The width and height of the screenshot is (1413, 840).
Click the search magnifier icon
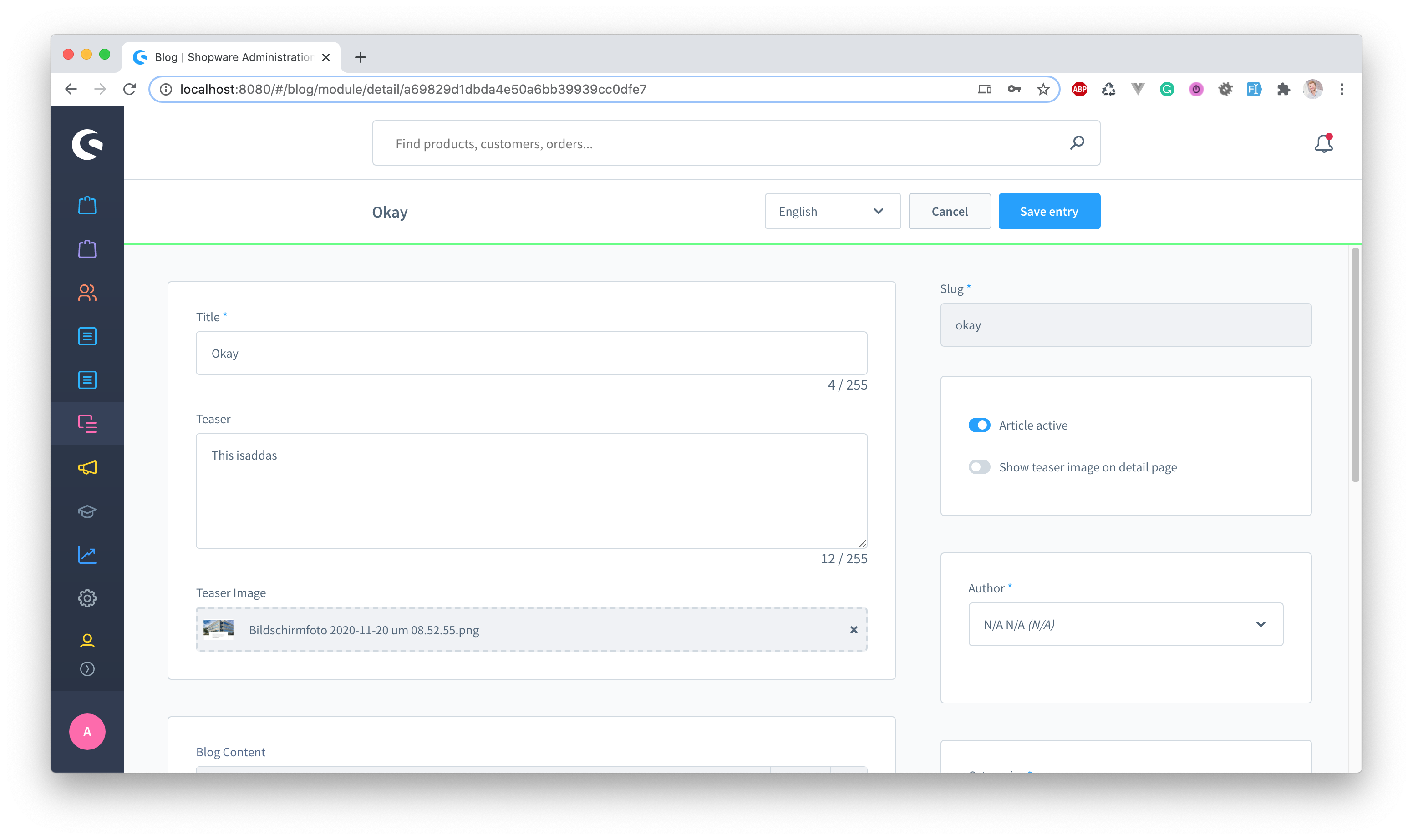(x=1077, y=143)
